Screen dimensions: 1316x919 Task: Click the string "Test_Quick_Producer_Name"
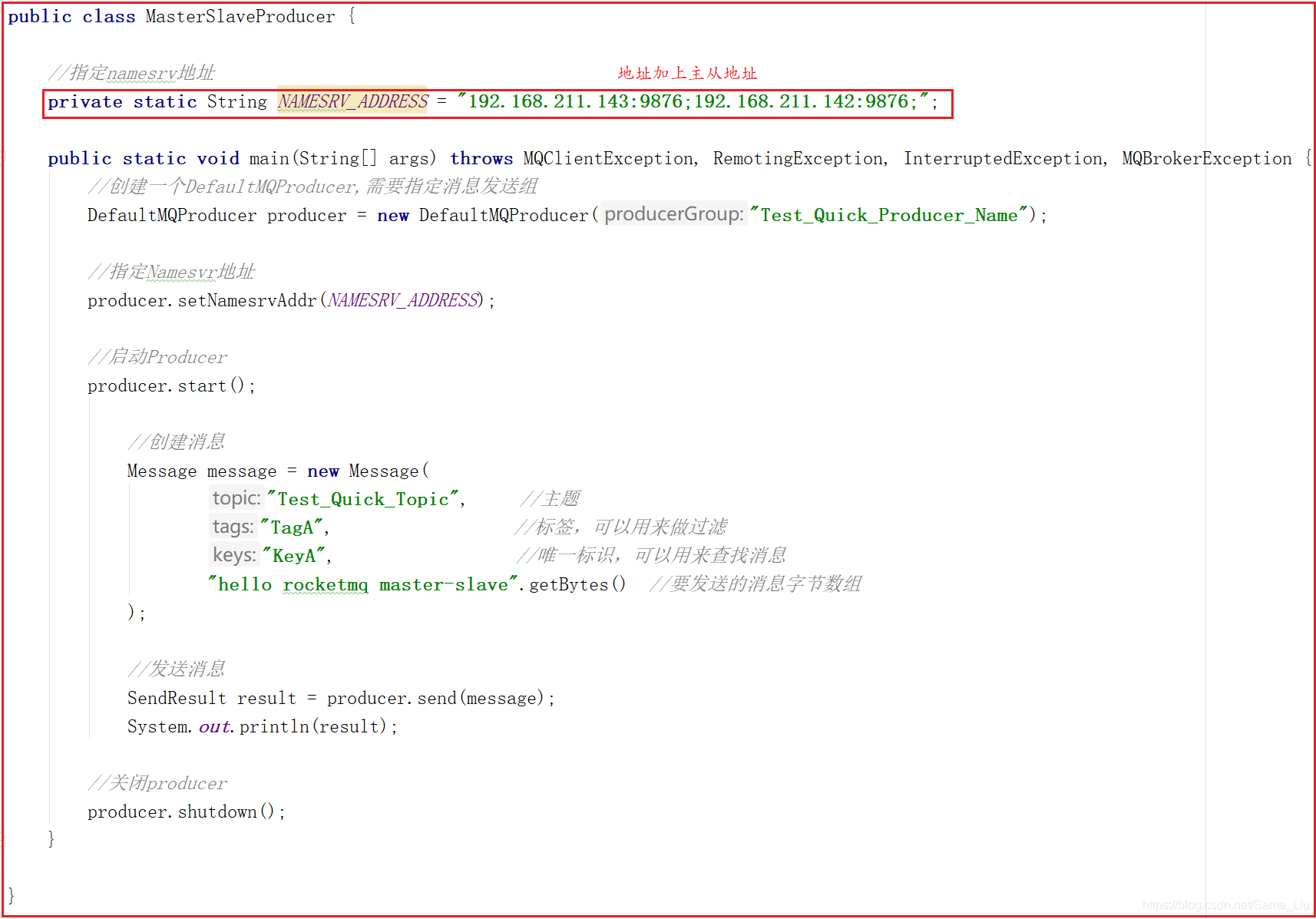pos(889,215)
